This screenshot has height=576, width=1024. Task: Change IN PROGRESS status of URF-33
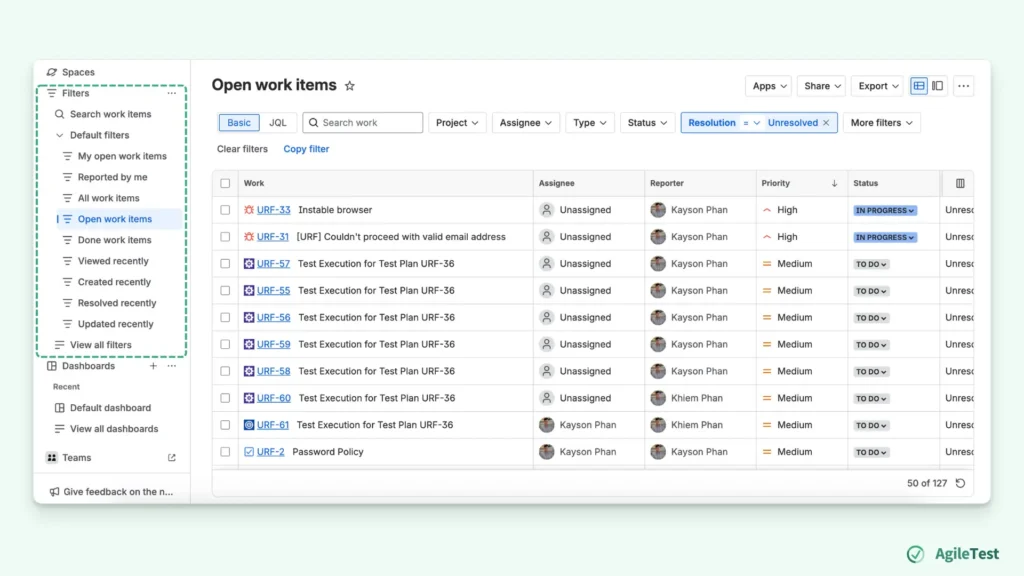[885, 210]
